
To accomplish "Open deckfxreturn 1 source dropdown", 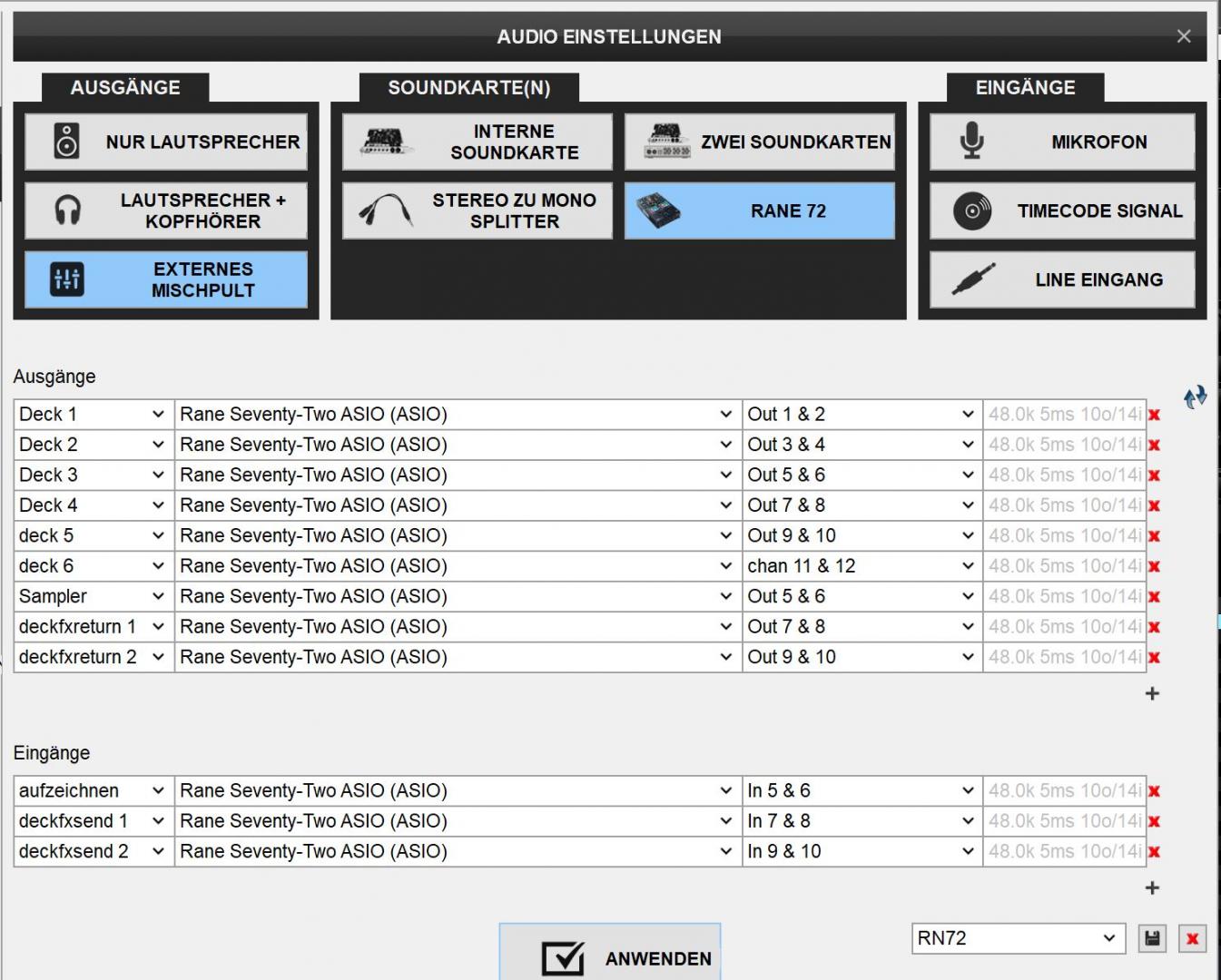I will pyautogui.click(x=94, y=627).
